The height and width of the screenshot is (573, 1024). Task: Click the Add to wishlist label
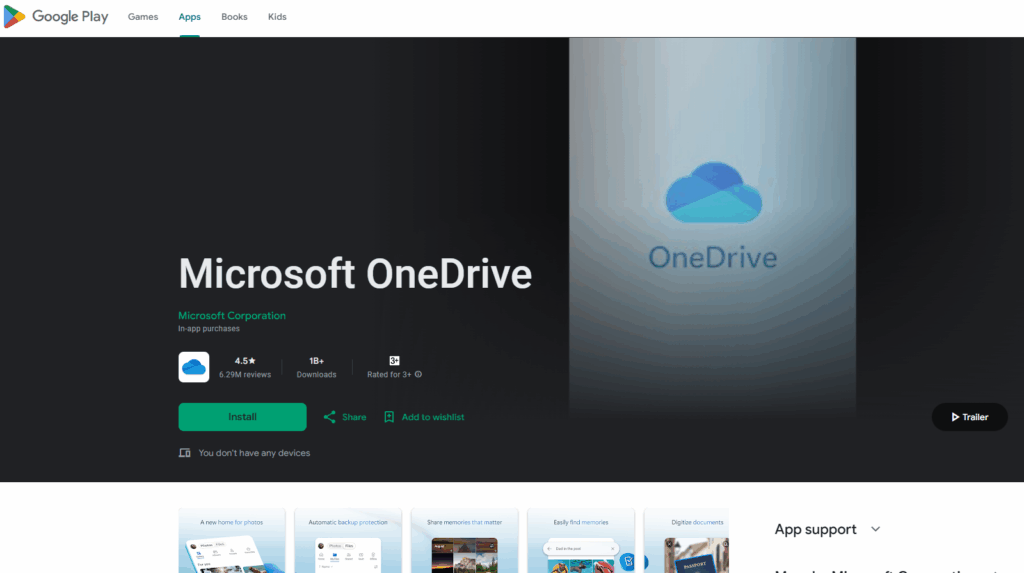point(433,417)
